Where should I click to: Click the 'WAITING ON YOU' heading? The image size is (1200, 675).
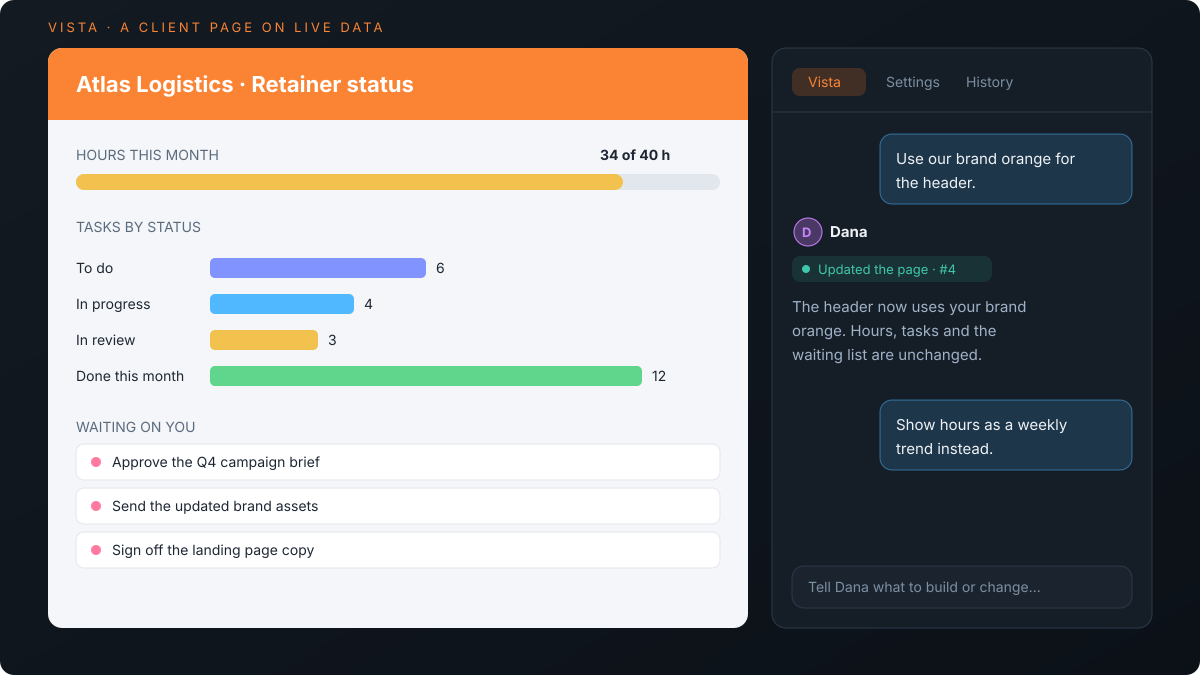pos(136,427)
